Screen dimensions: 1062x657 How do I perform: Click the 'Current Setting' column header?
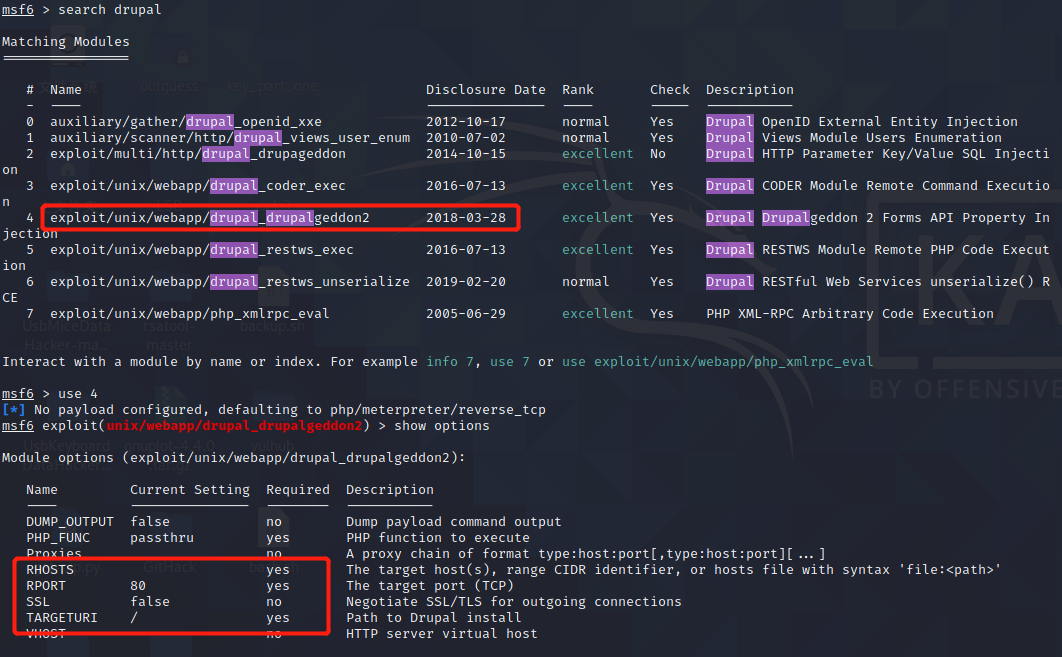tap(190, 490)
